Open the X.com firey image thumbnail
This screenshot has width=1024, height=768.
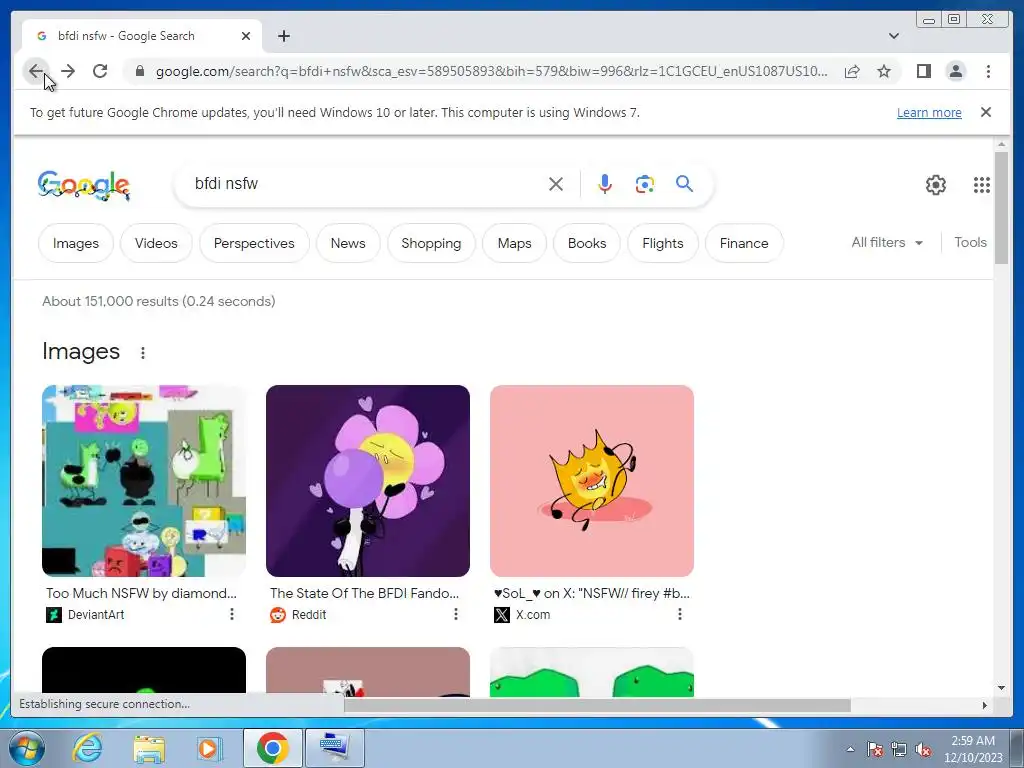coord(592,481)
